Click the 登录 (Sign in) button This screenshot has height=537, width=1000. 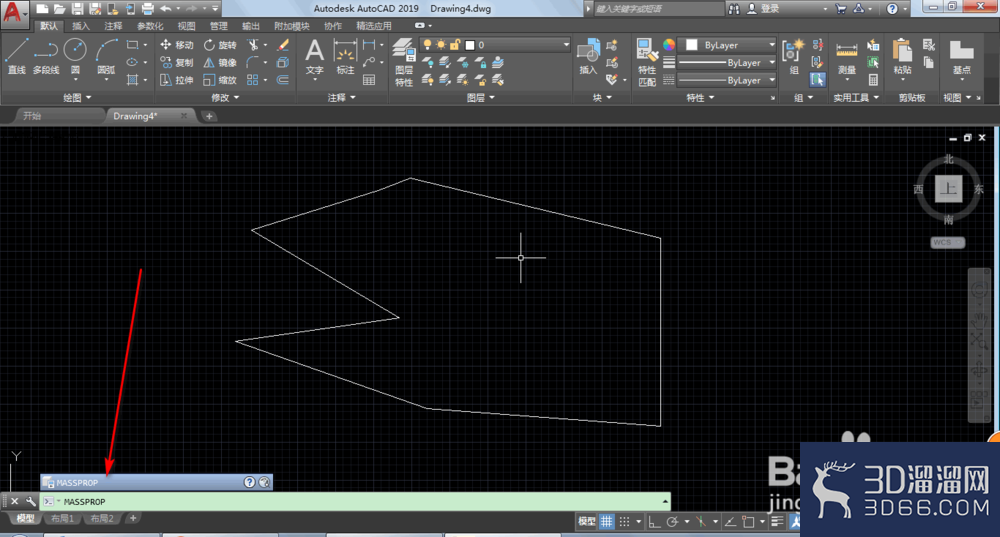(x=770, y=9)
